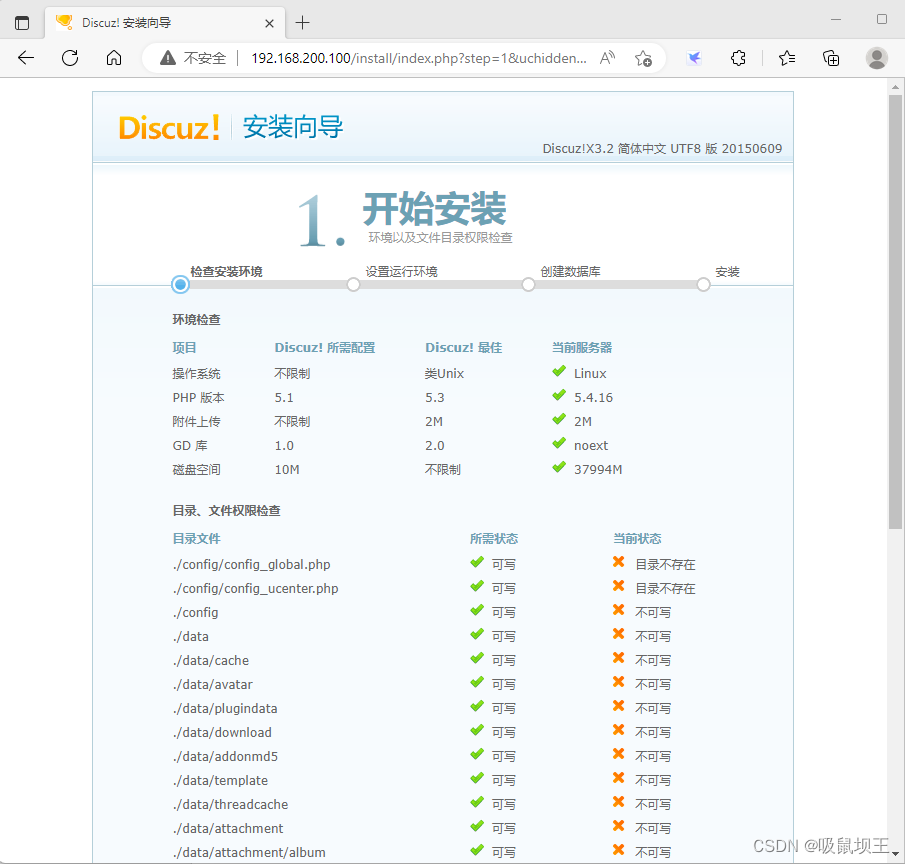The height and width of the screenshot is (864, 905).
Task: Refresh the page using the reload icon
Action: pyautogui.click(x=70, y=58)
